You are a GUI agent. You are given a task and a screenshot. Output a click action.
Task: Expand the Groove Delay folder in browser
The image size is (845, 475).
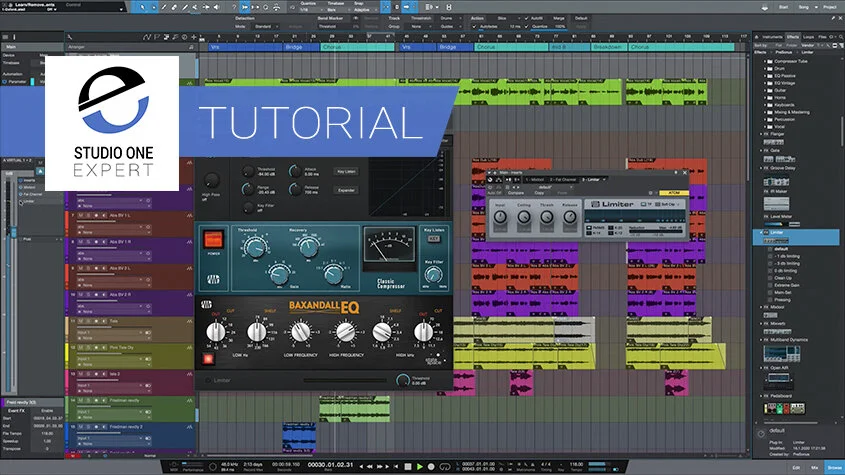pos(761,168)
